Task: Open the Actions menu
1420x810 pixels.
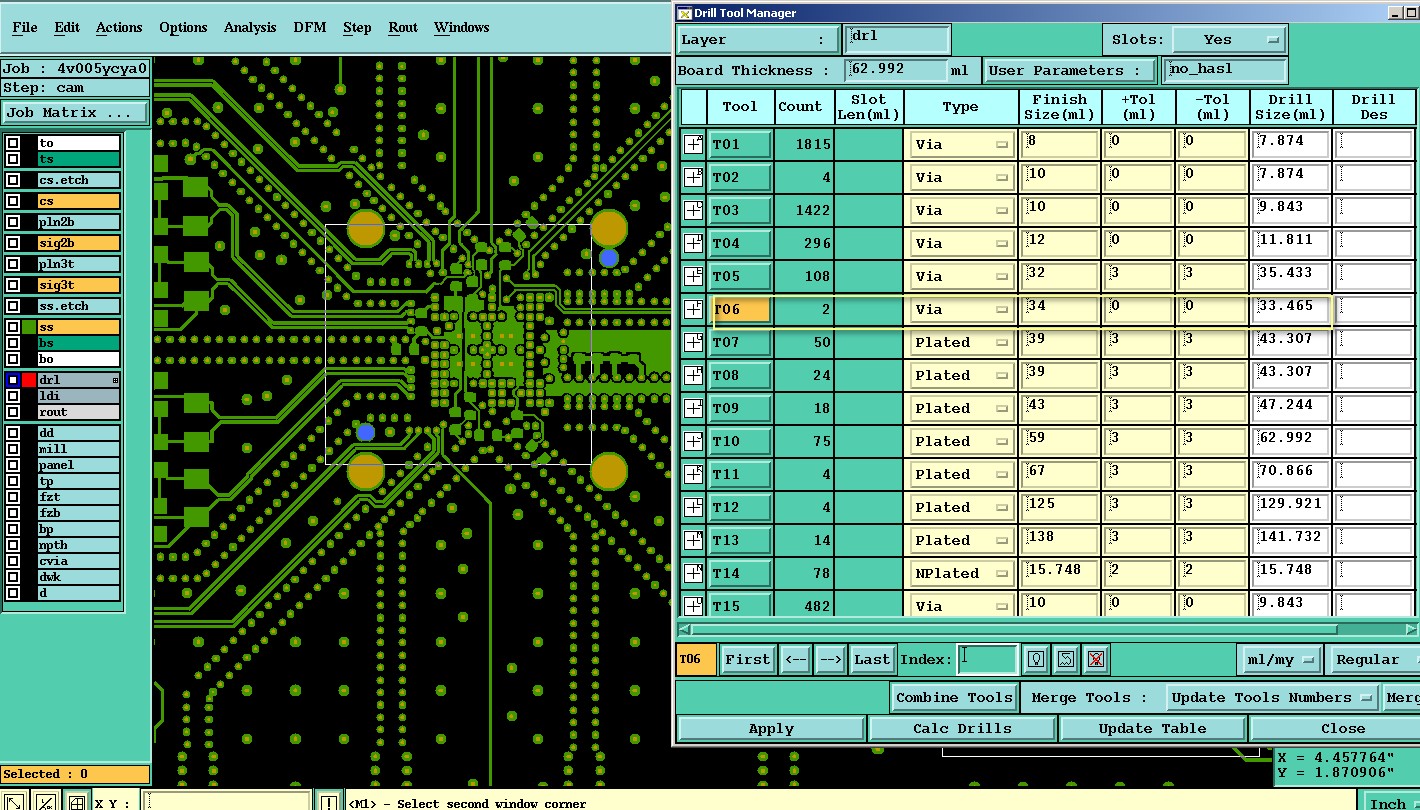Action: click(119, 27)
